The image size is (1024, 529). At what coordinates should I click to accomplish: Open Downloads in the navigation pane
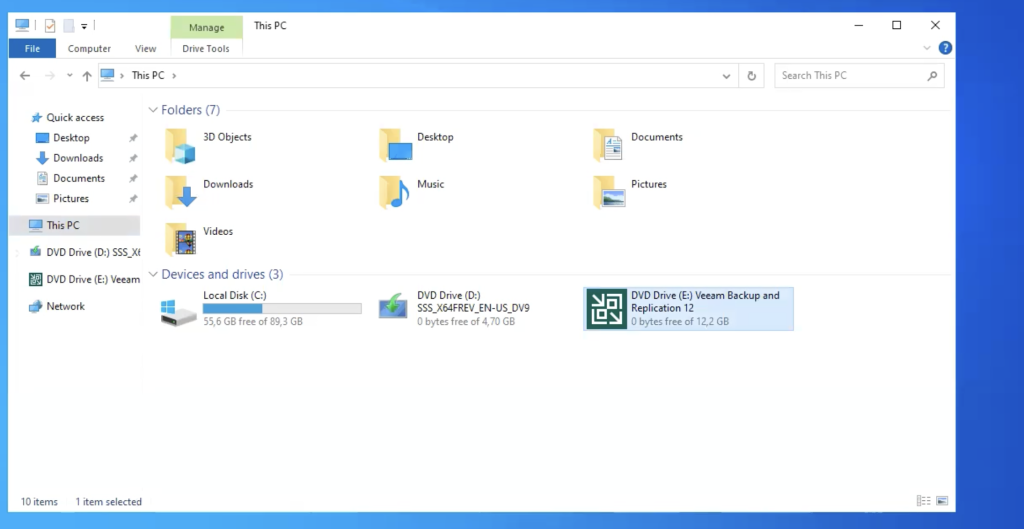tap(78, 158)
